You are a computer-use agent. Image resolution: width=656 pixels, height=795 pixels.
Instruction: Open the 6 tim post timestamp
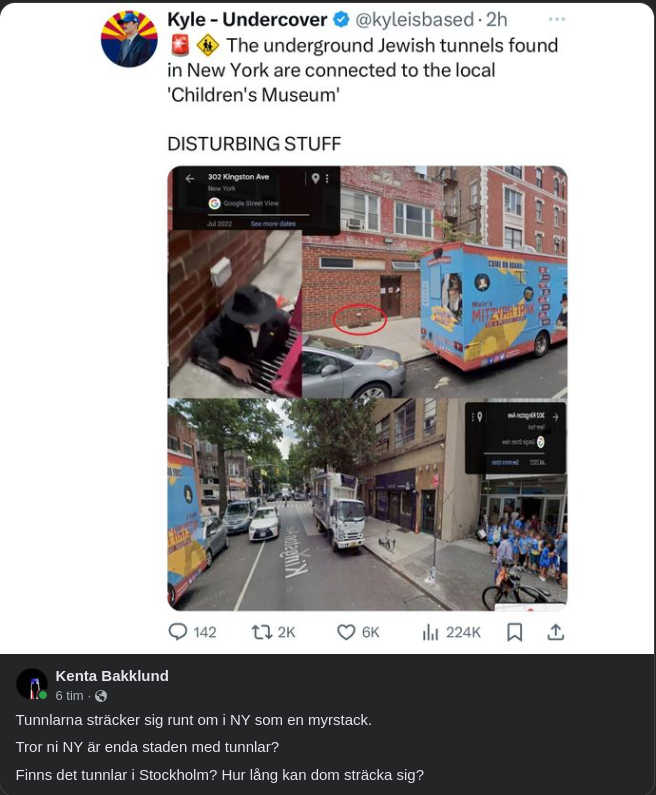click(69, 696)
